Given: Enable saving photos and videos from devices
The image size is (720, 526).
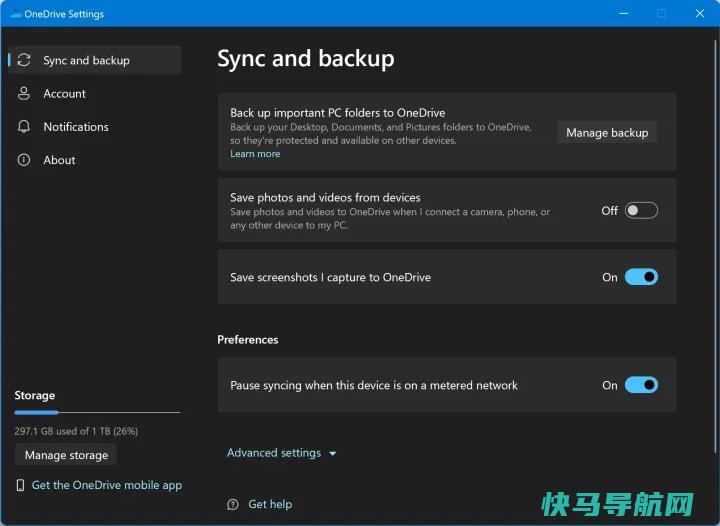Looking at the screenshot, I should 641,211.
